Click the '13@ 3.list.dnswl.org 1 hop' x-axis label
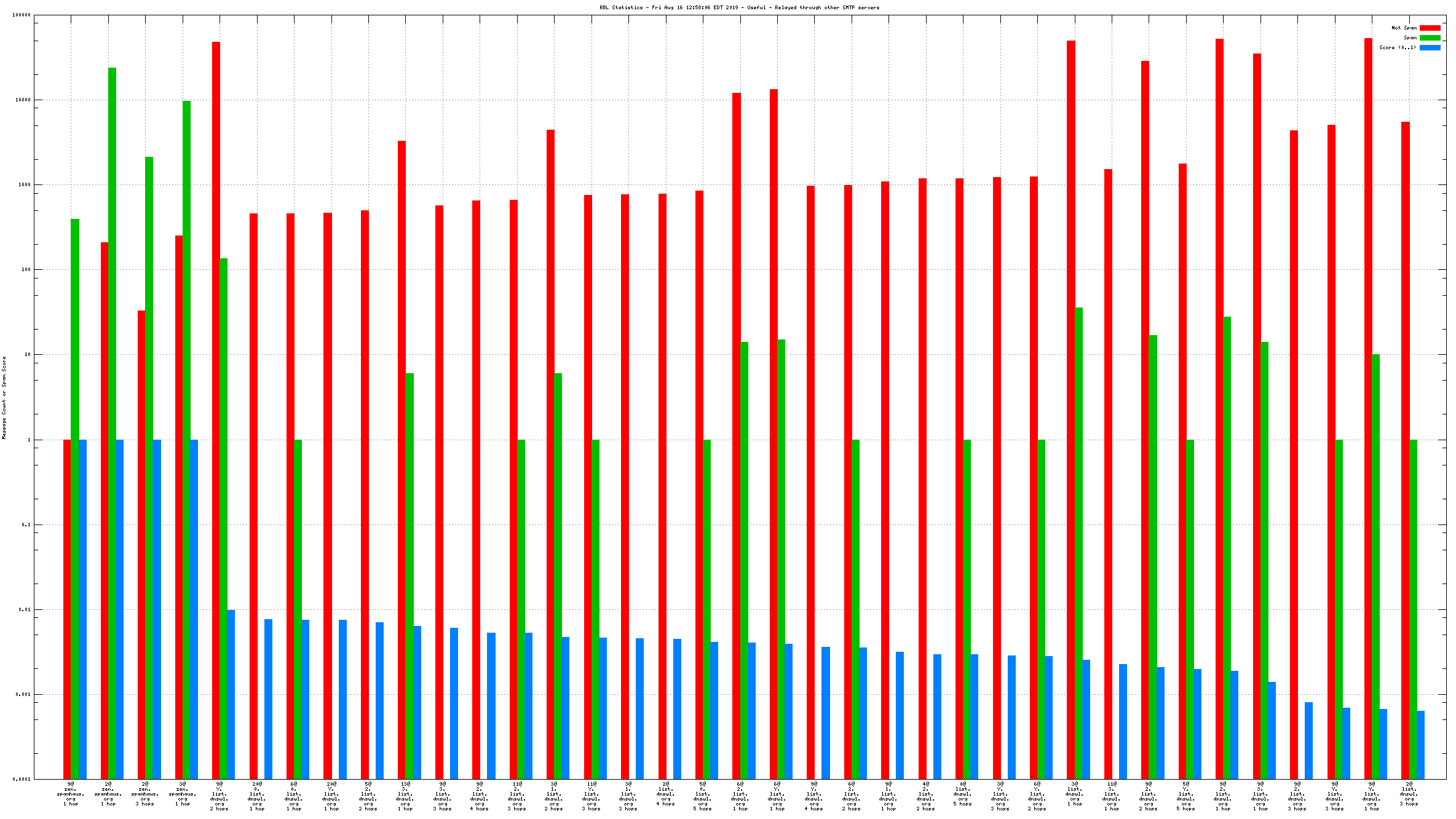The width and height of the screenshot is (1456, 819). point(405,796)
